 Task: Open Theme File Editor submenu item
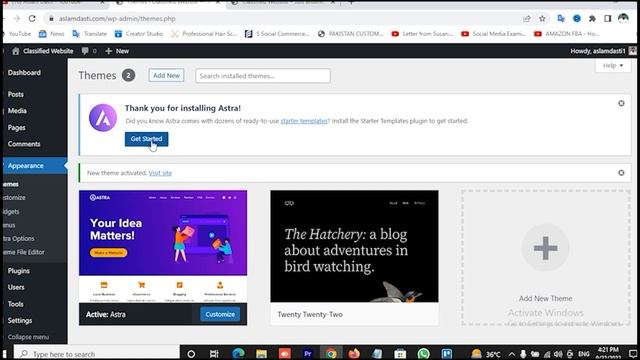point(24,252)
